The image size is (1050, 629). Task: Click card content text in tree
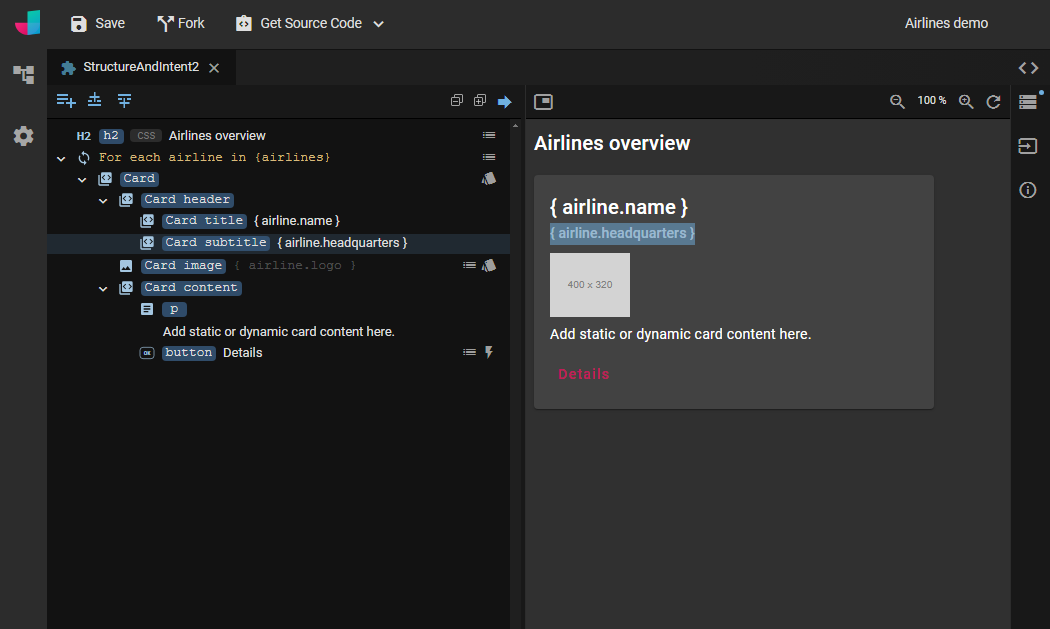[279, 332]
